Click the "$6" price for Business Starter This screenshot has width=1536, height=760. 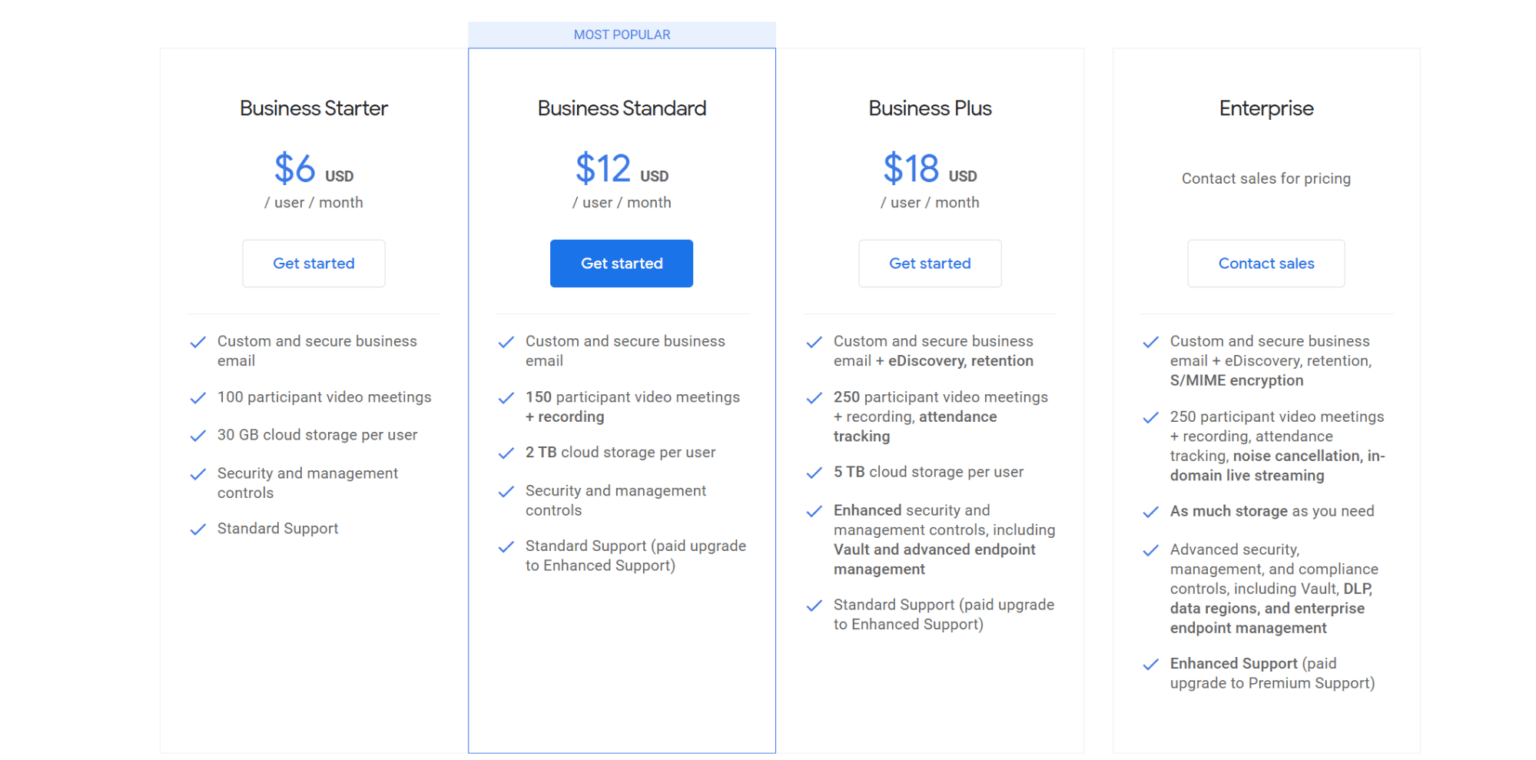click(x=293, y=168)
